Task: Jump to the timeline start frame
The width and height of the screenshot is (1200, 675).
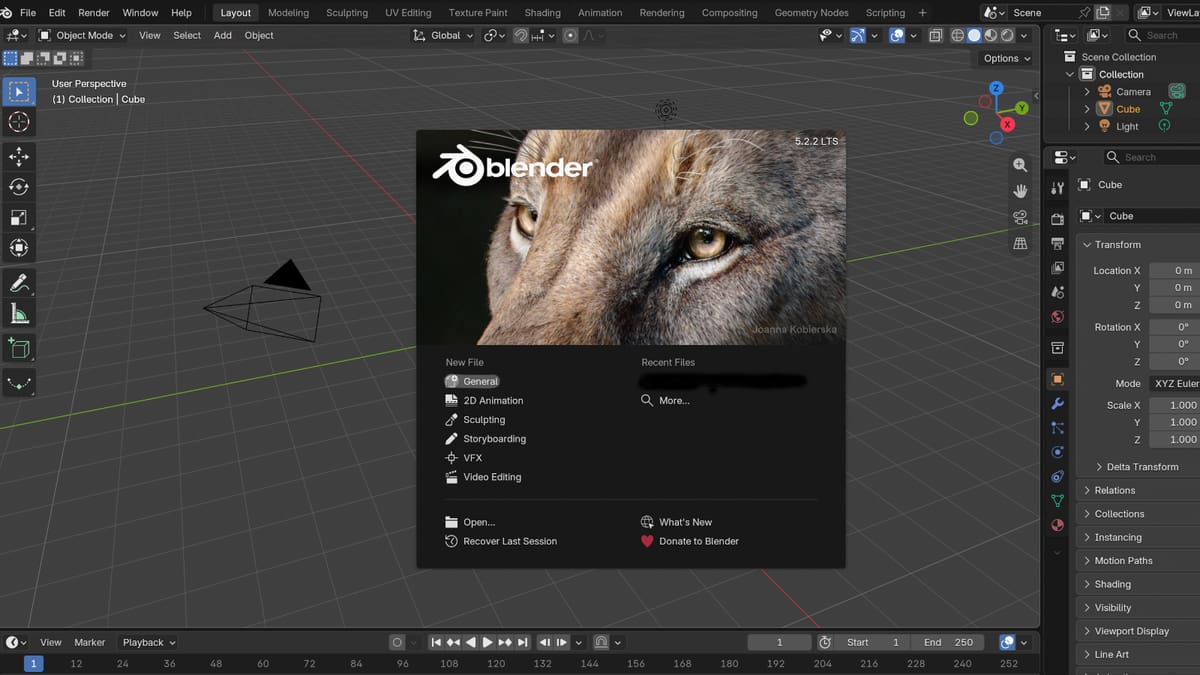Action: (436, 642)
